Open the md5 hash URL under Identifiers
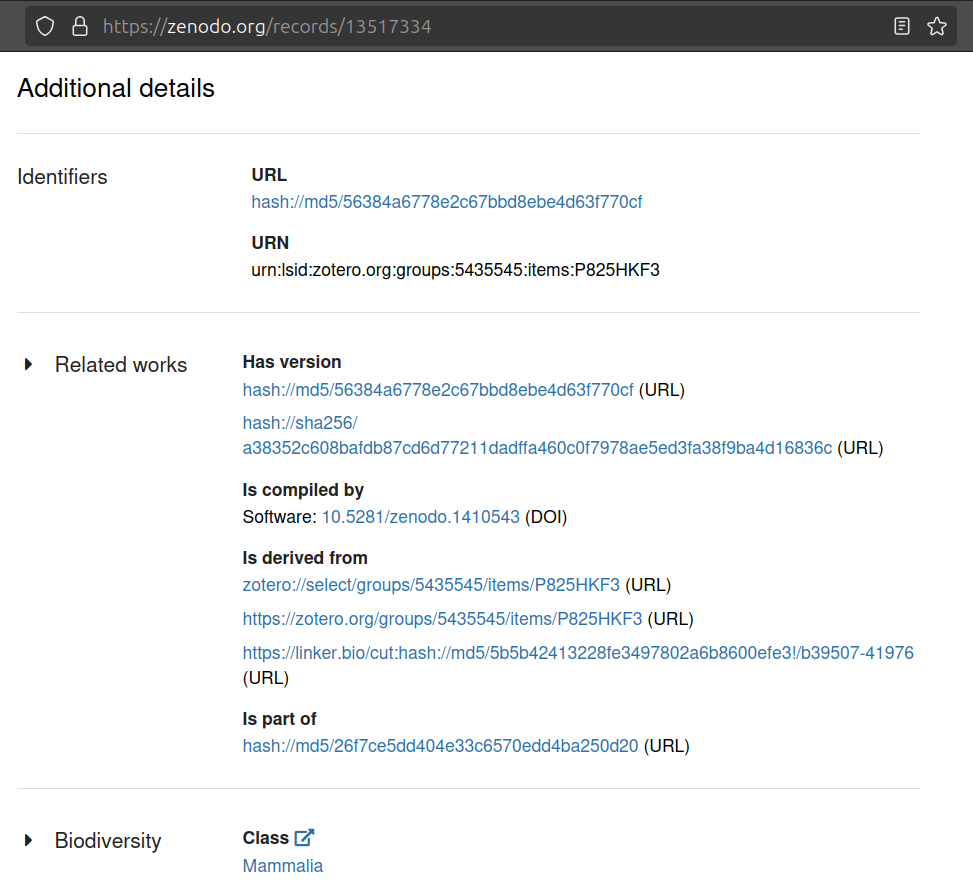 pyautogui.click(x=446, y=201)
